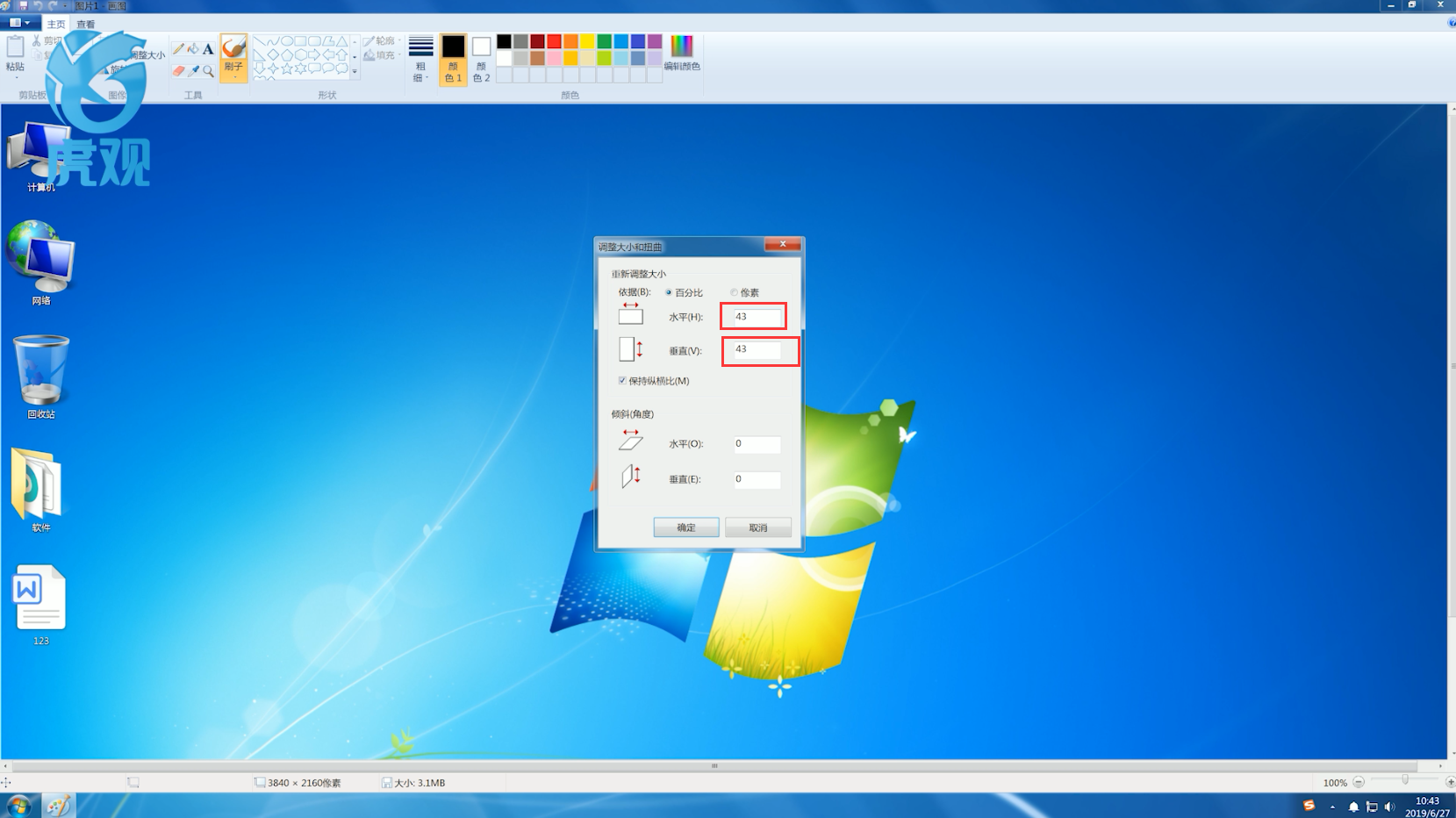The width and height of the screenshot is (1456, 818).
Task: Choose the Line shape
Action: click(259, 41)
